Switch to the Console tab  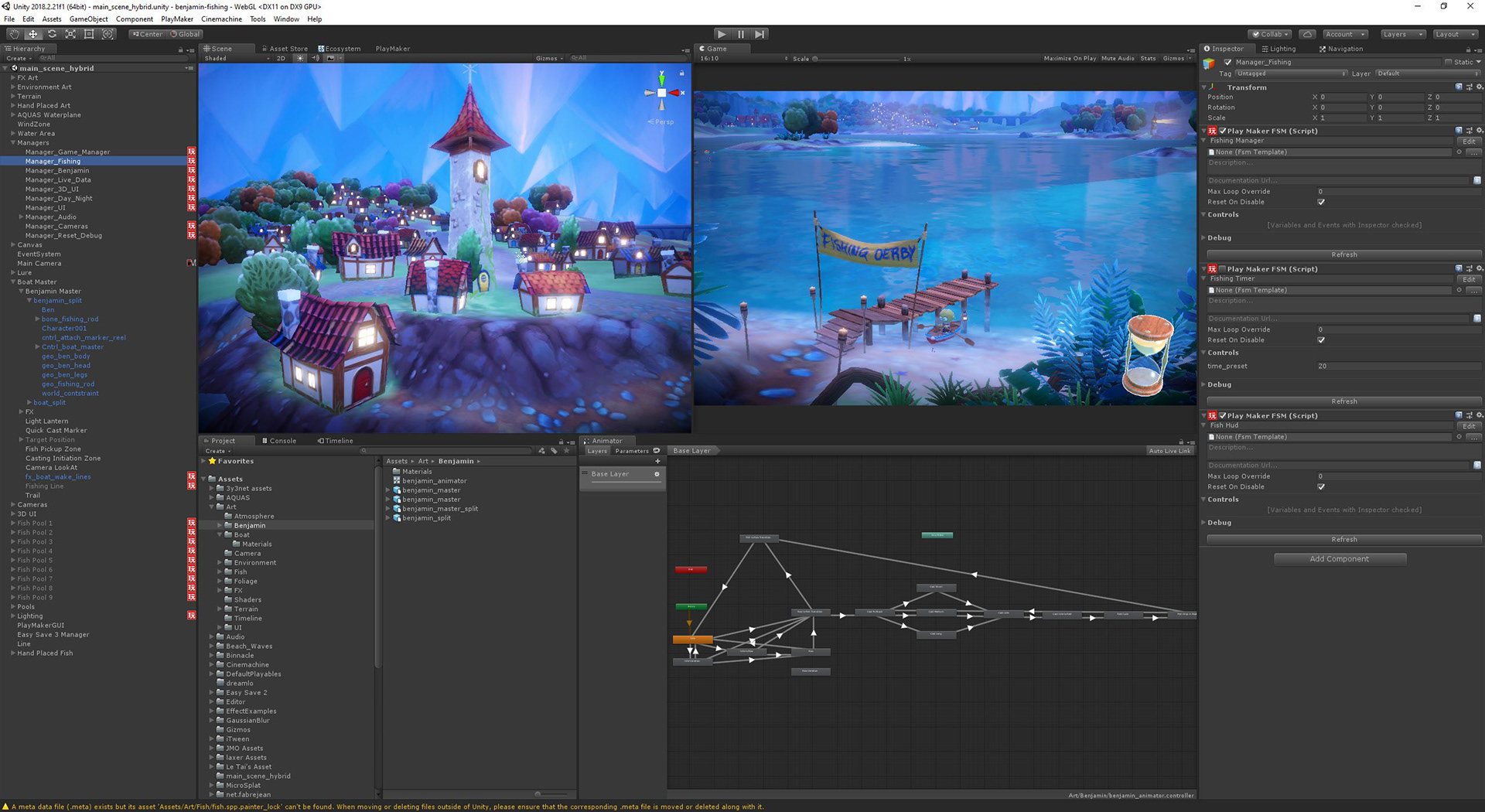(278, 441)
